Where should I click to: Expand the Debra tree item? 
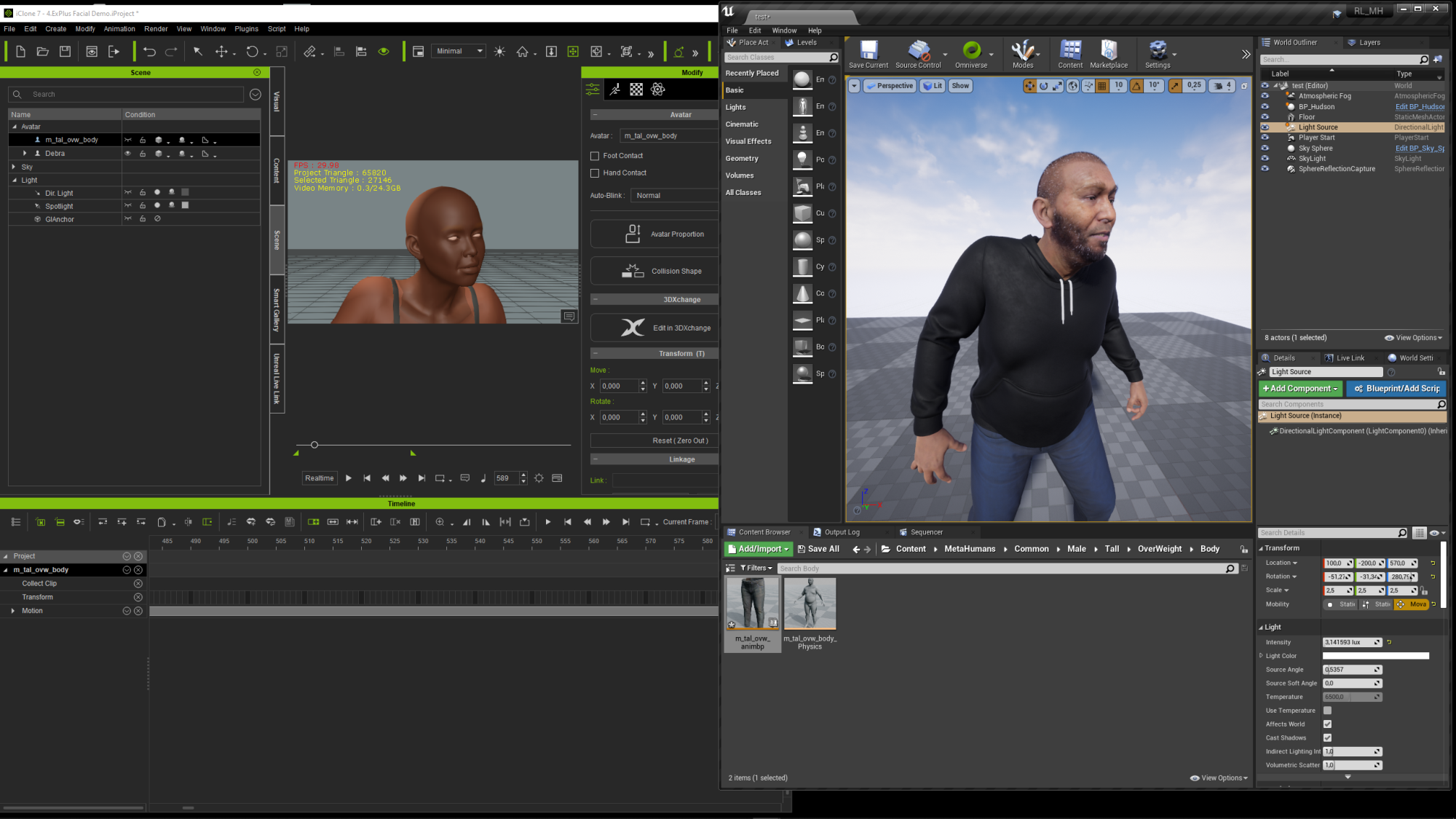25,154
